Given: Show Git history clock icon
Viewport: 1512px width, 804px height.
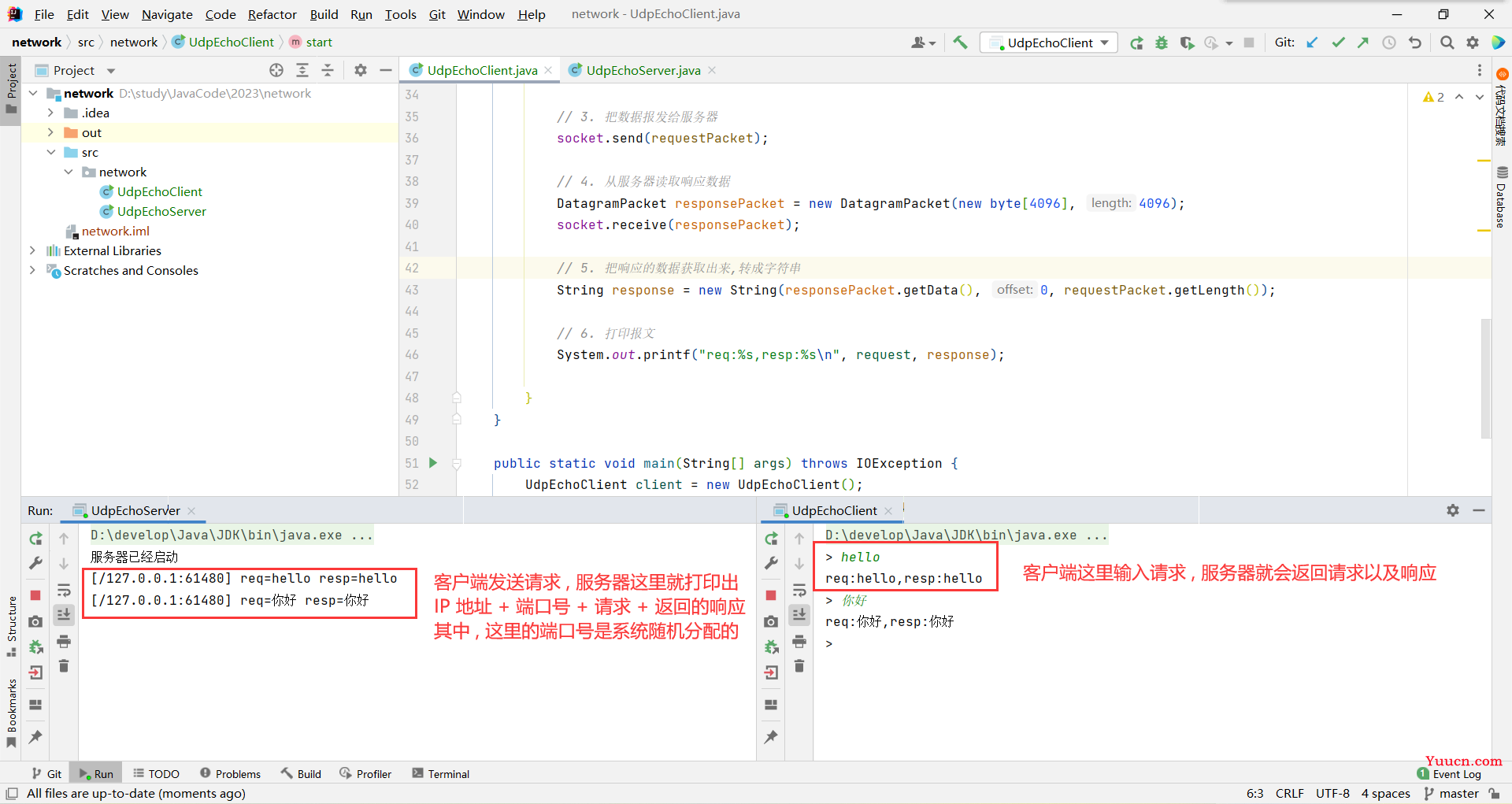Looking at the screenshot, I should (x=1389, y=43).
